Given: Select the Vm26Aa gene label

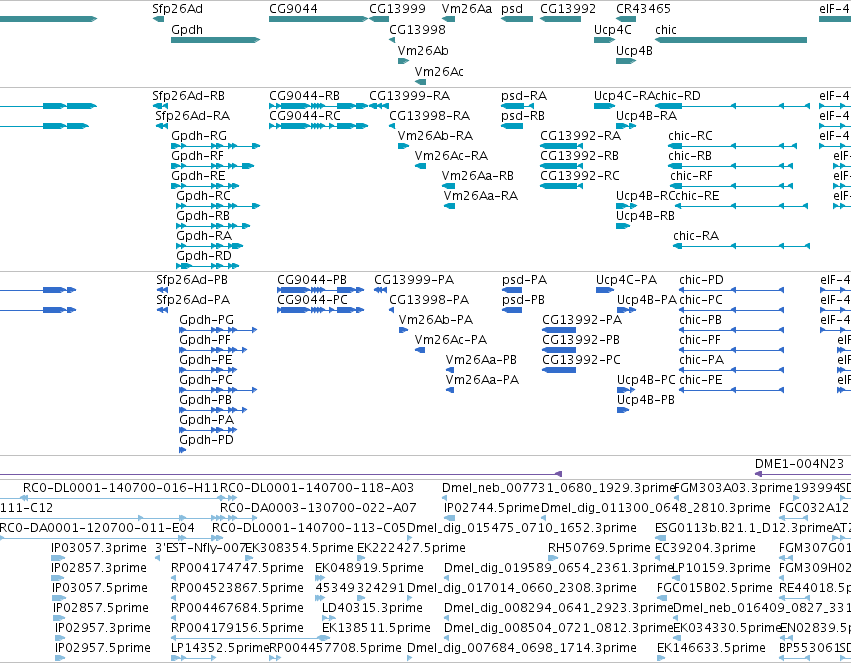Looking at the screenshot, I should click(467, 9).
